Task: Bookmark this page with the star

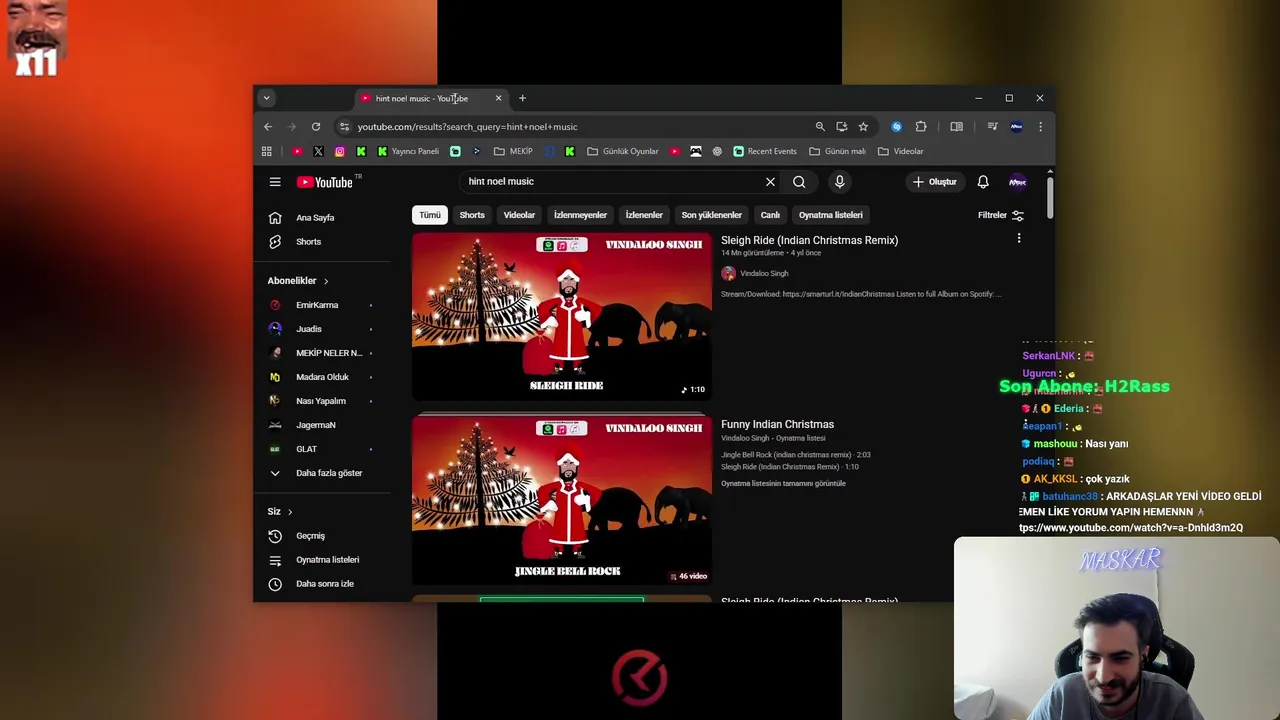Action: pyautogui.click(x=863, y=127)
